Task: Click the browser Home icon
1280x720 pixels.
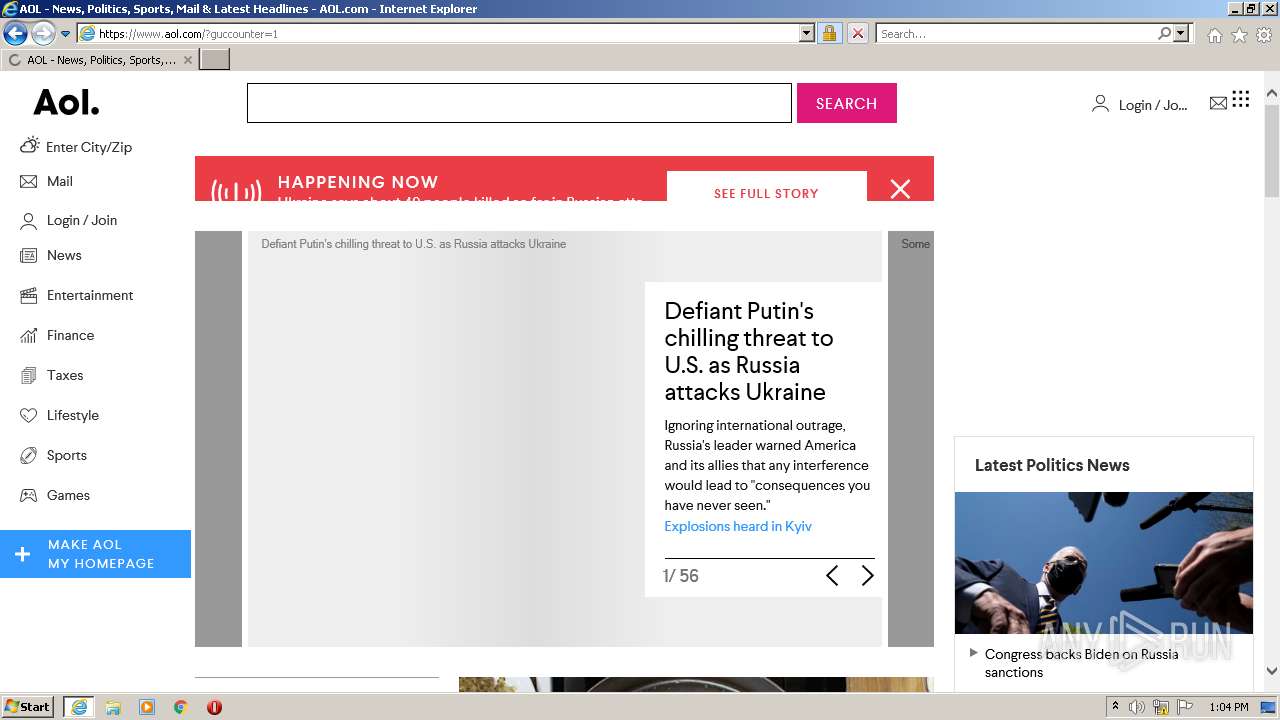Action: coord(1214,35)
